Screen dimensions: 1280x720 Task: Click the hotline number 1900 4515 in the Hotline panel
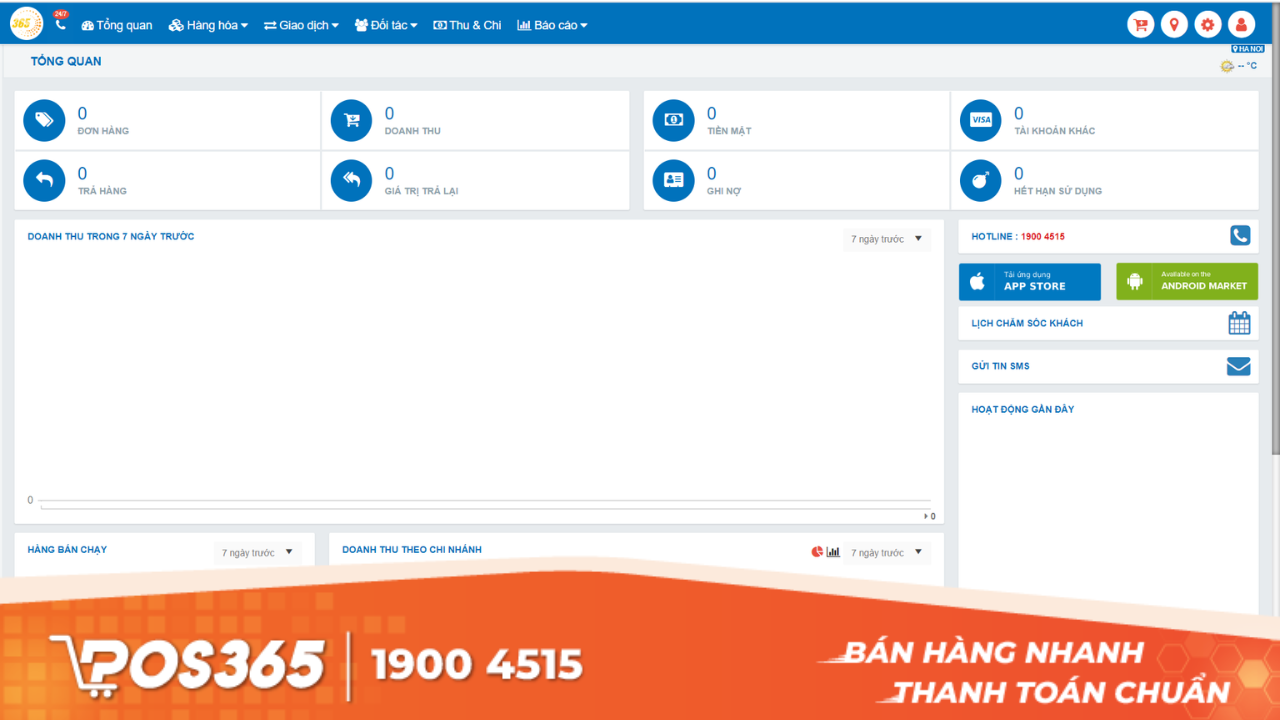click(1043, 237)
